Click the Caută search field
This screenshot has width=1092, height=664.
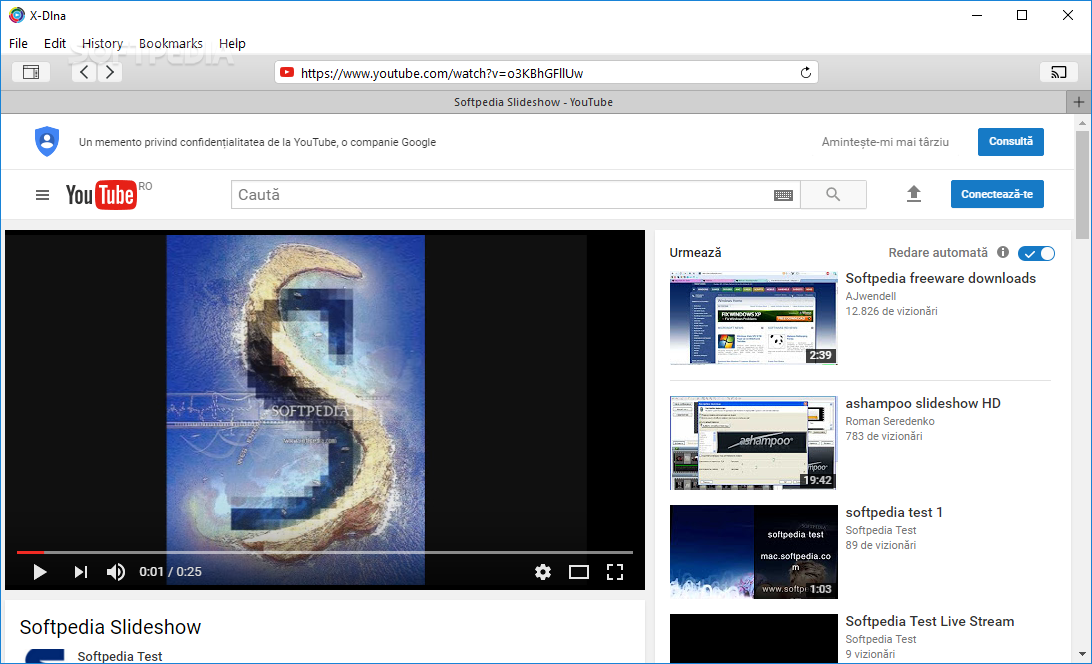(x=515, y=194)
